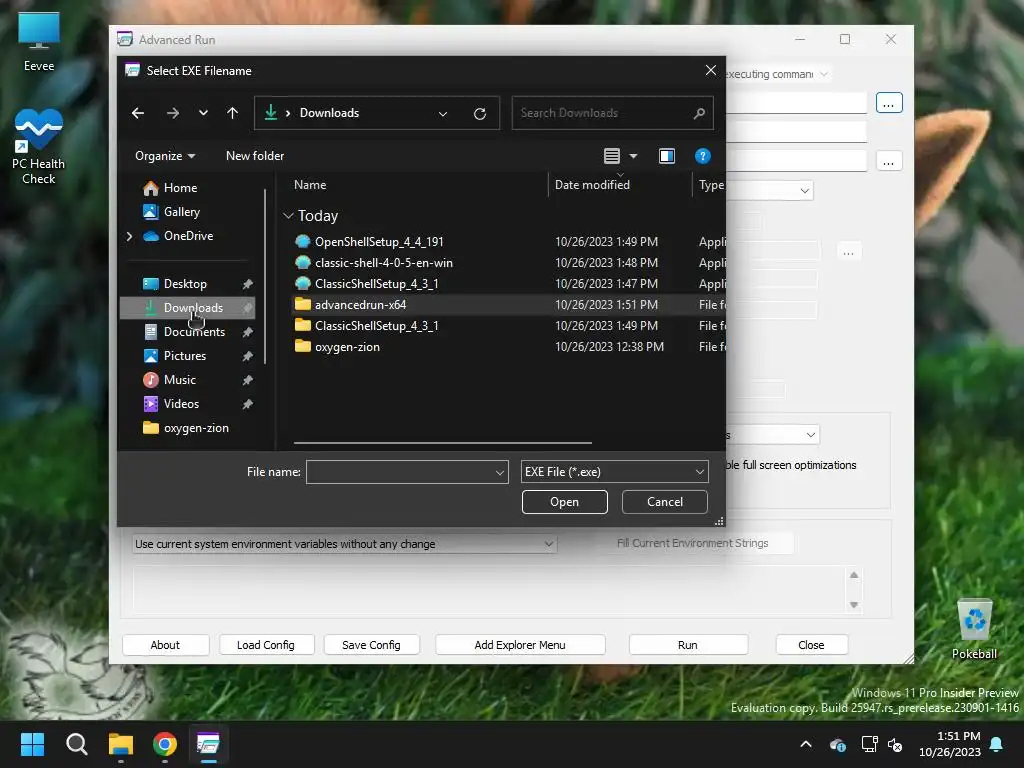Click the Close button in Advanced Run

click(x=811, y=645)
